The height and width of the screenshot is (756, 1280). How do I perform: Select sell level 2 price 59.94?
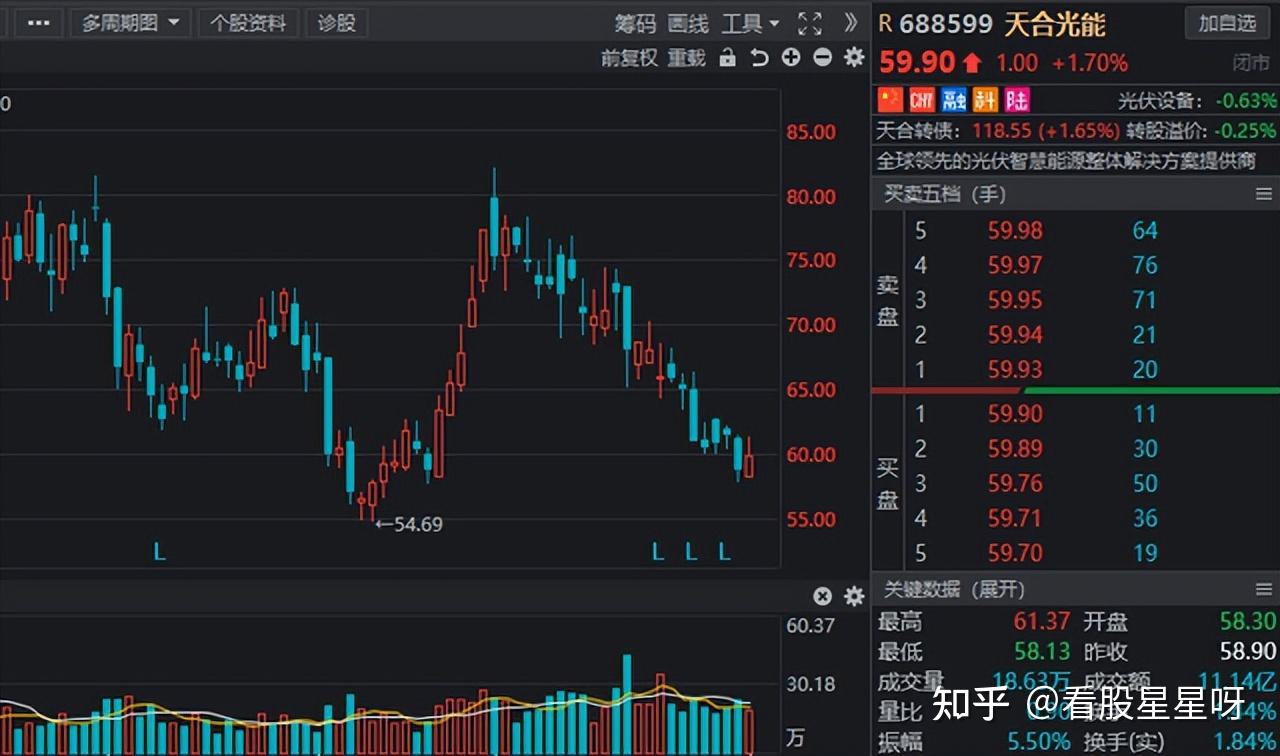coord(1015,335)
